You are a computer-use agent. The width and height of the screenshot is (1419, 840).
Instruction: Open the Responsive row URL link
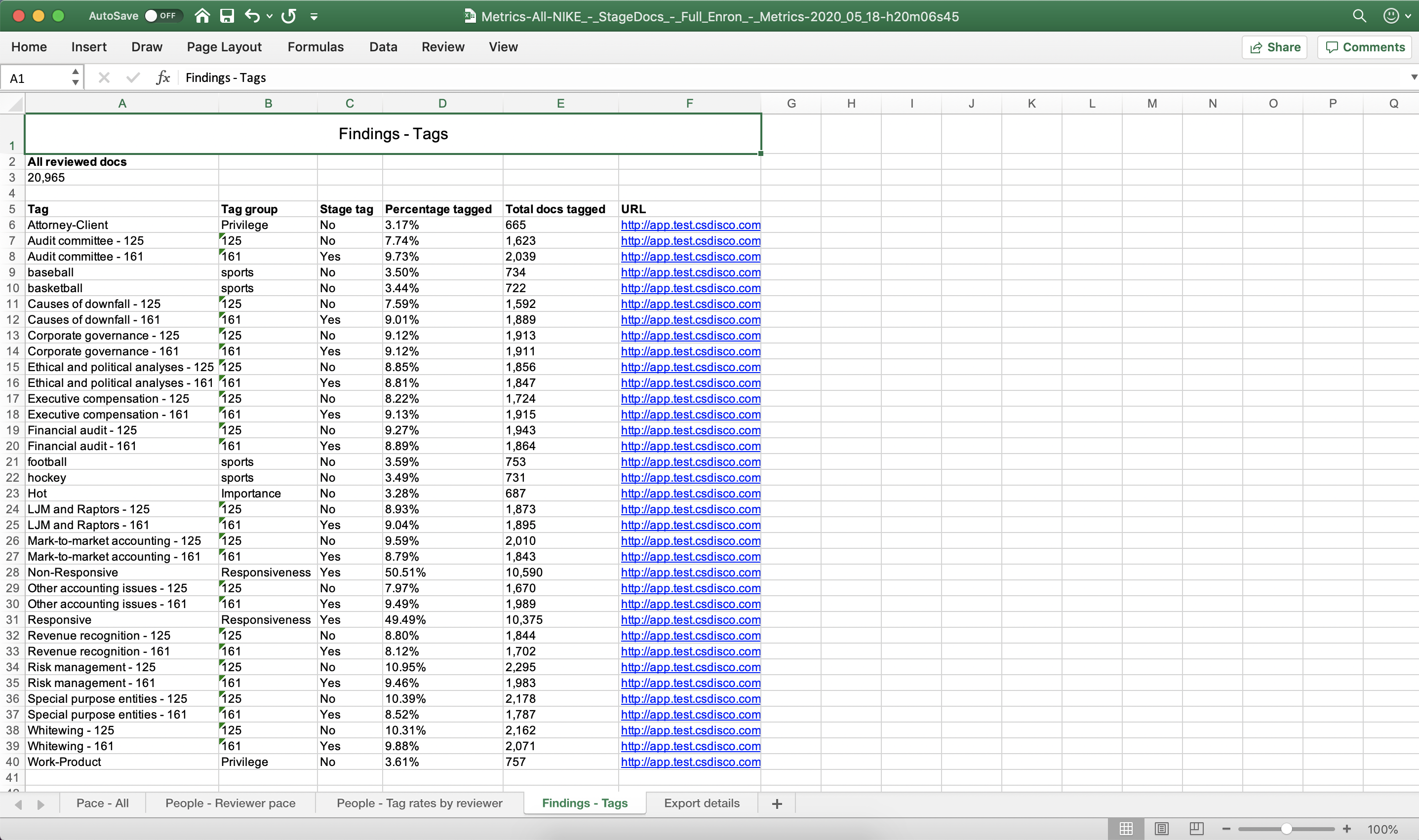click(690, 620)
